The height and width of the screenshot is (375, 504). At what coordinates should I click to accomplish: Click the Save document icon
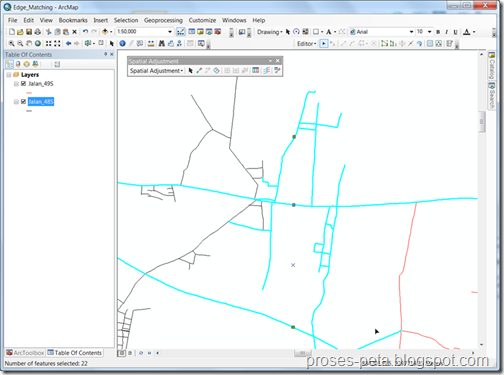29,32
